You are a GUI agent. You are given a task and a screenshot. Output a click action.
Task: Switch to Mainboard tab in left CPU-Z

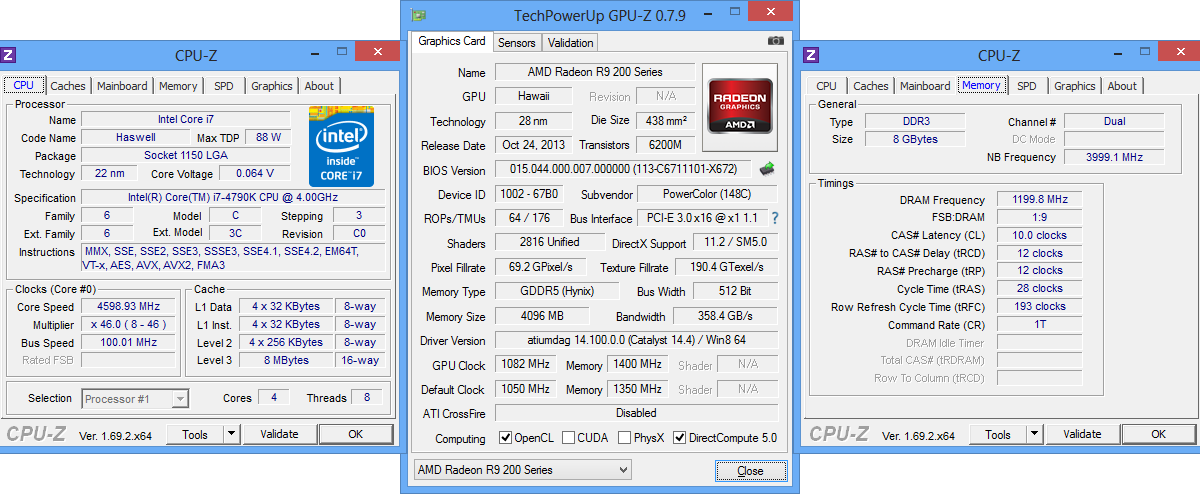(x=122, y=86)
